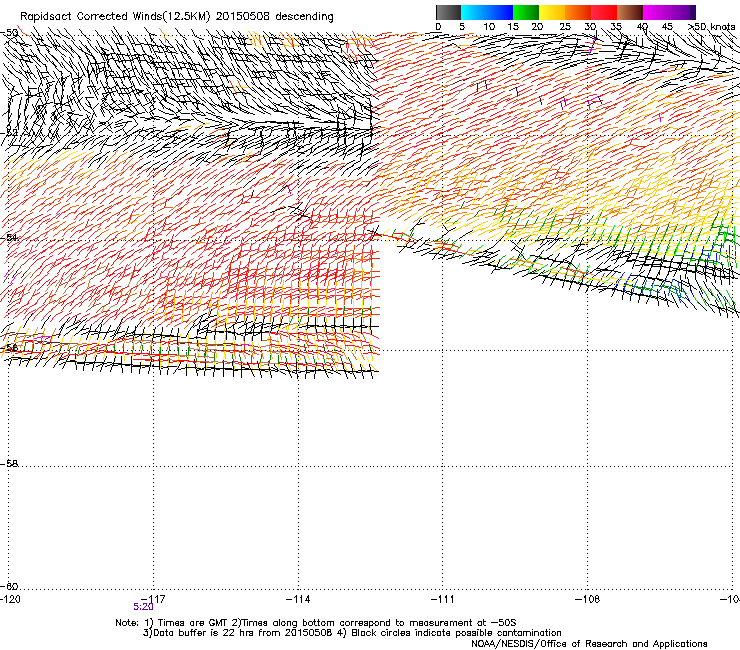This screenshot has width=740, height=650.
Task: Click the blue 10-15 knots legend segment
Action: pyautogui.click(x=500, y=12)
